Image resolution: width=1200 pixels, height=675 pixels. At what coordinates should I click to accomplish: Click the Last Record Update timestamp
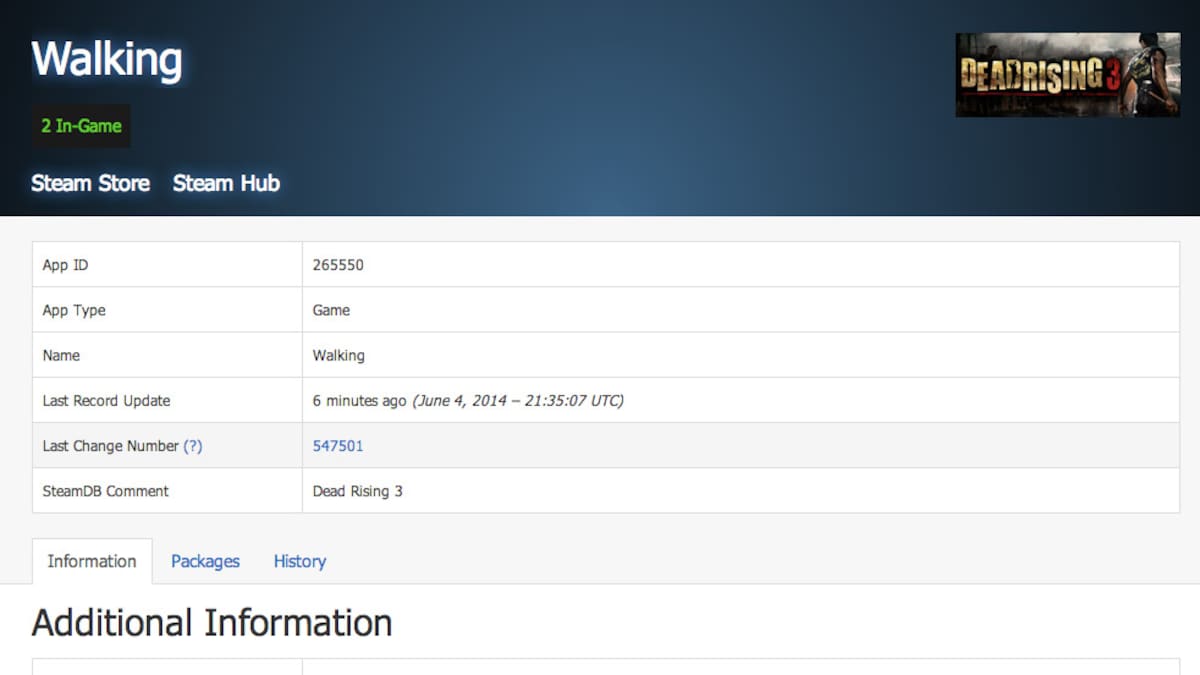(x=468, y=401)
